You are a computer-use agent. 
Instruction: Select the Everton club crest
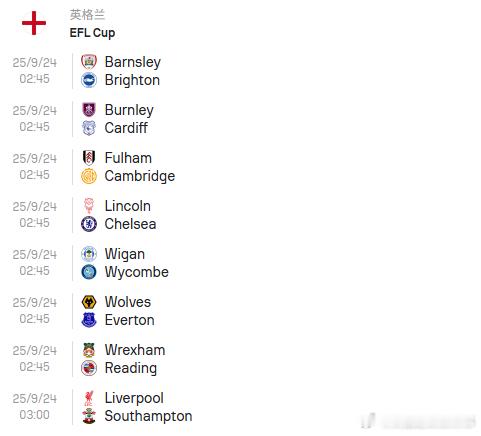pos(89,320)
